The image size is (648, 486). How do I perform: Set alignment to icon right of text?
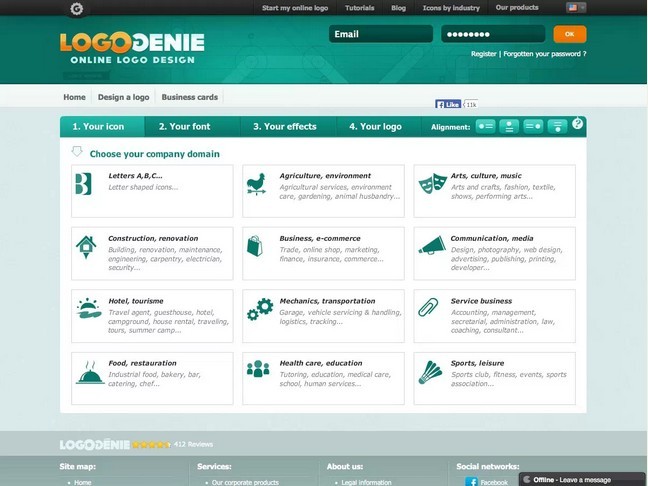tap(533, 127)
